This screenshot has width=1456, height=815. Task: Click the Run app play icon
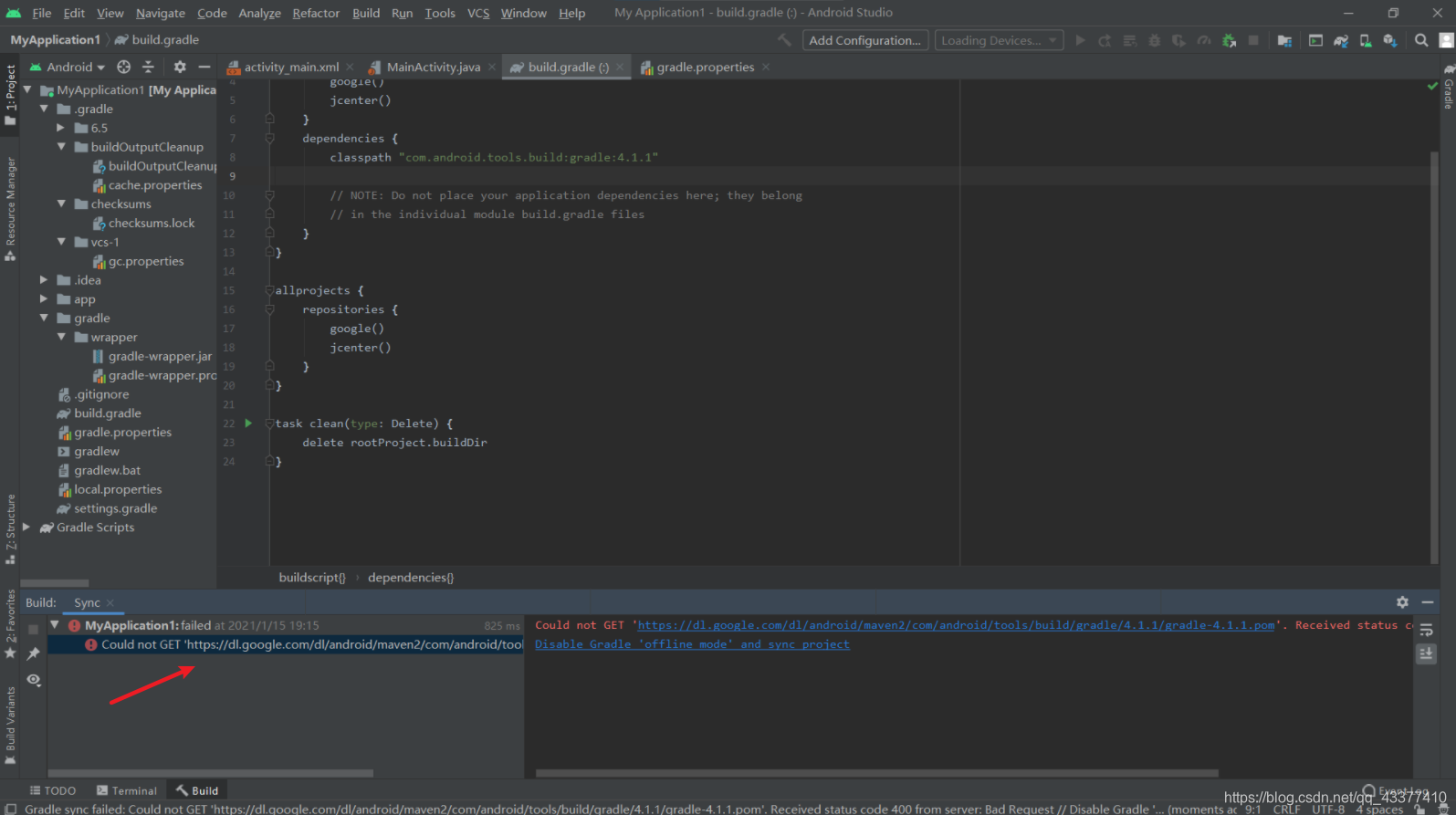pos(1081,40)
